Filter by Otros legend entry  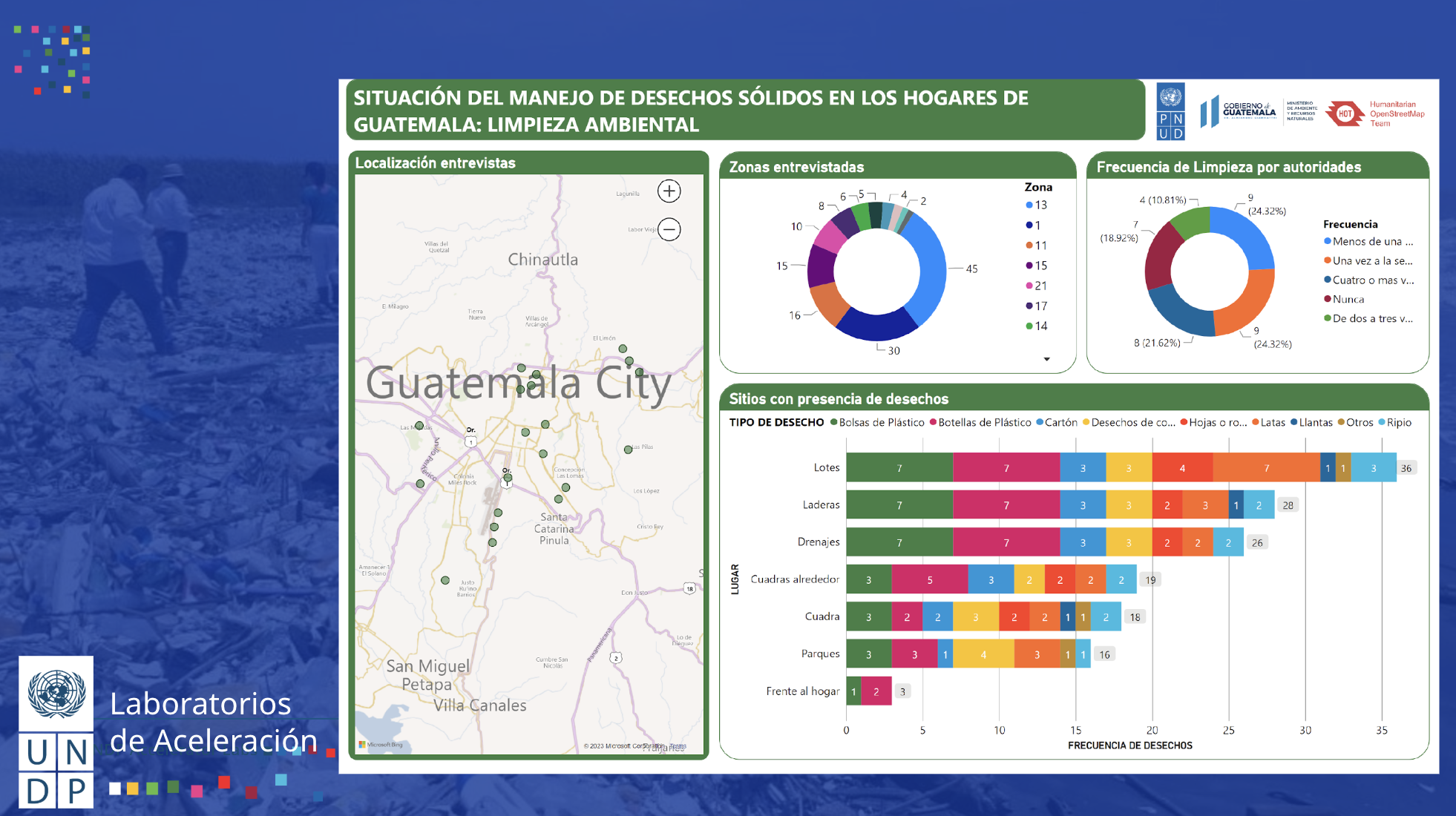click(x=1355, y=422)
